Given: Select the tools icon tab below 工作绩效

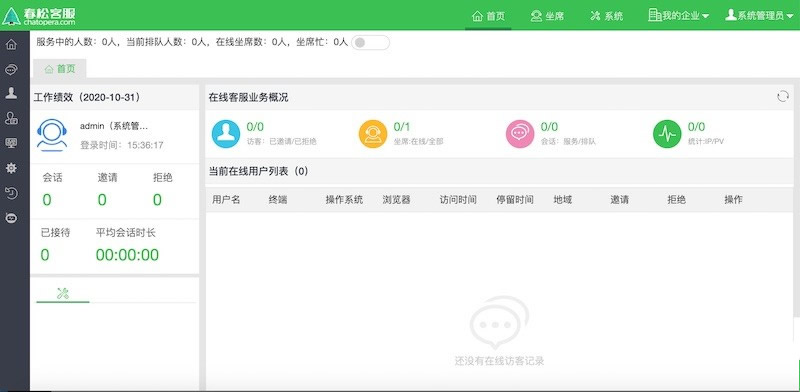Looking at the screenshot, I should tap(63, 293).
